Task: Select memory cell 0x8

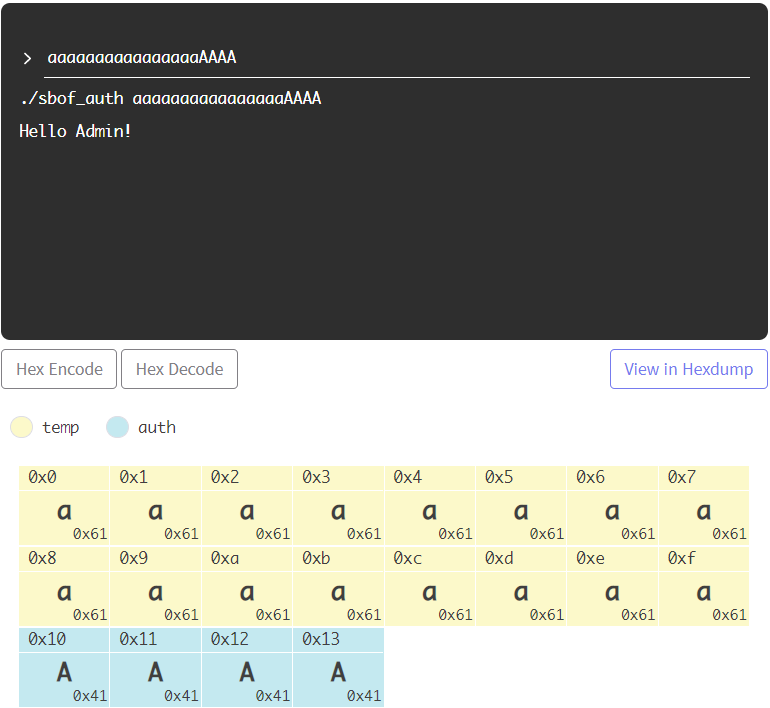Action: pyautogui.click(x=64, y=587)
